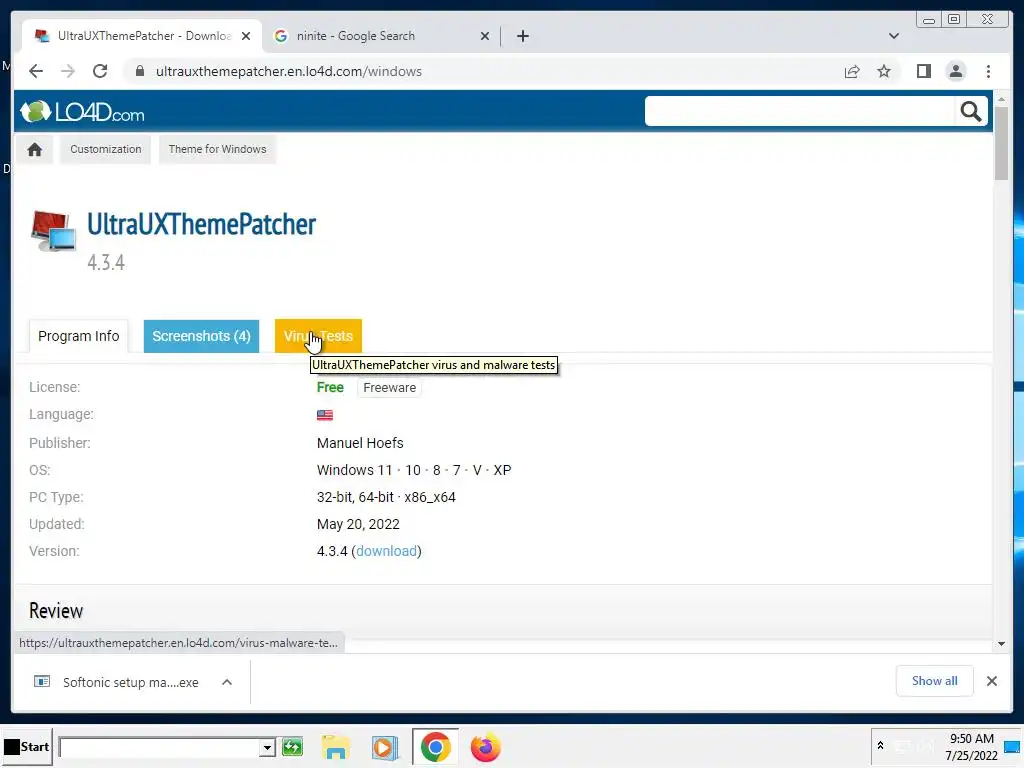Switch to the UltraUXThemePatcher browser tab
This screenshot has height=768, width=1024.
(140, 36)
